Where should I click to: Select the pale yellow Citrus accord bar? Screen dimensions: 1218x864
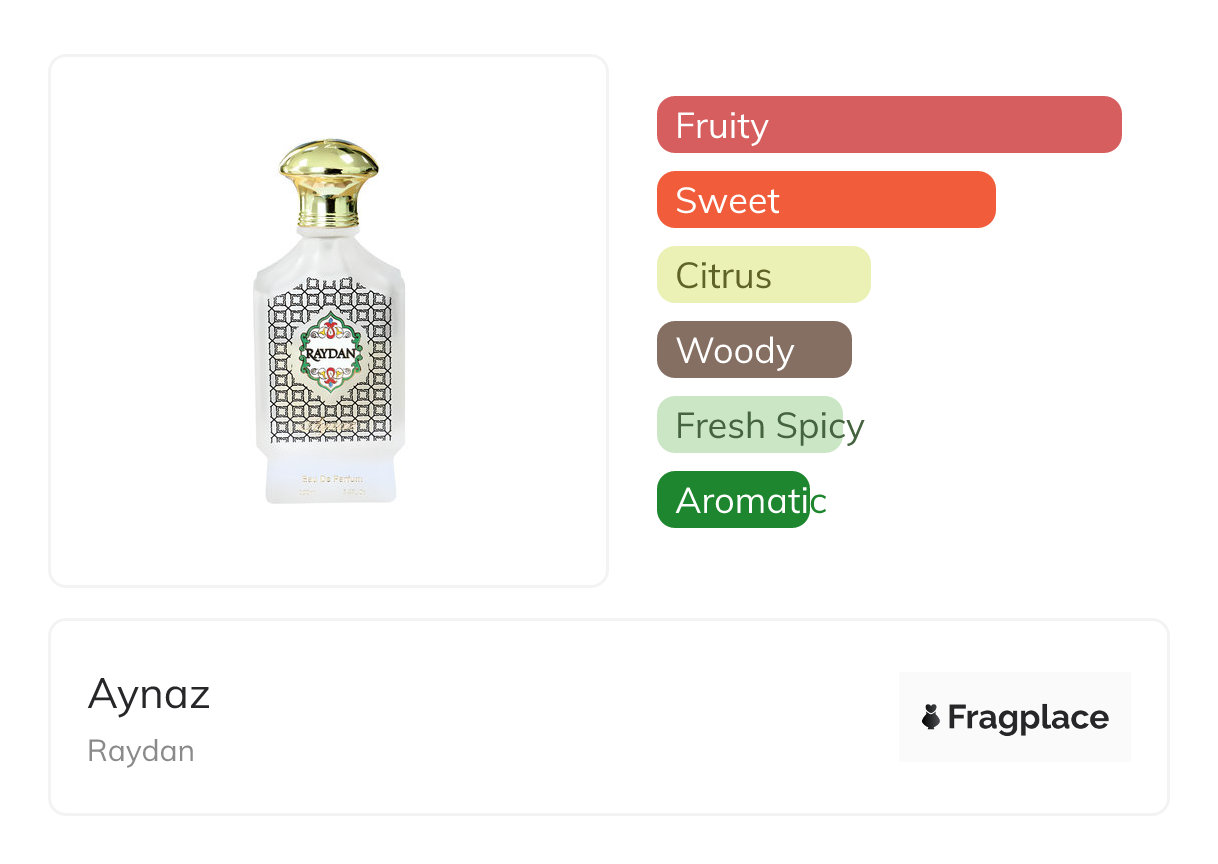click(764, 275)
